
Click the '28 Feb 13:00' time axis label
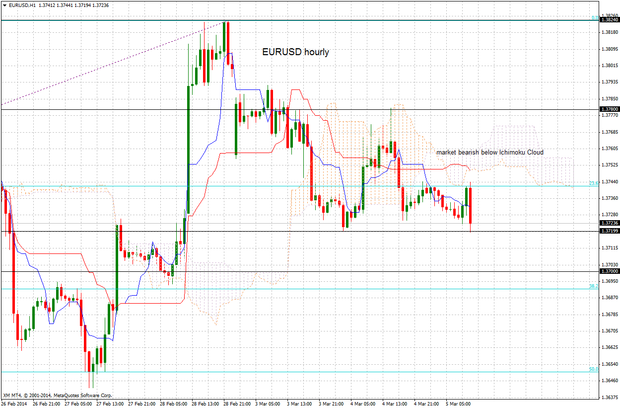click(x=205, y=404)
